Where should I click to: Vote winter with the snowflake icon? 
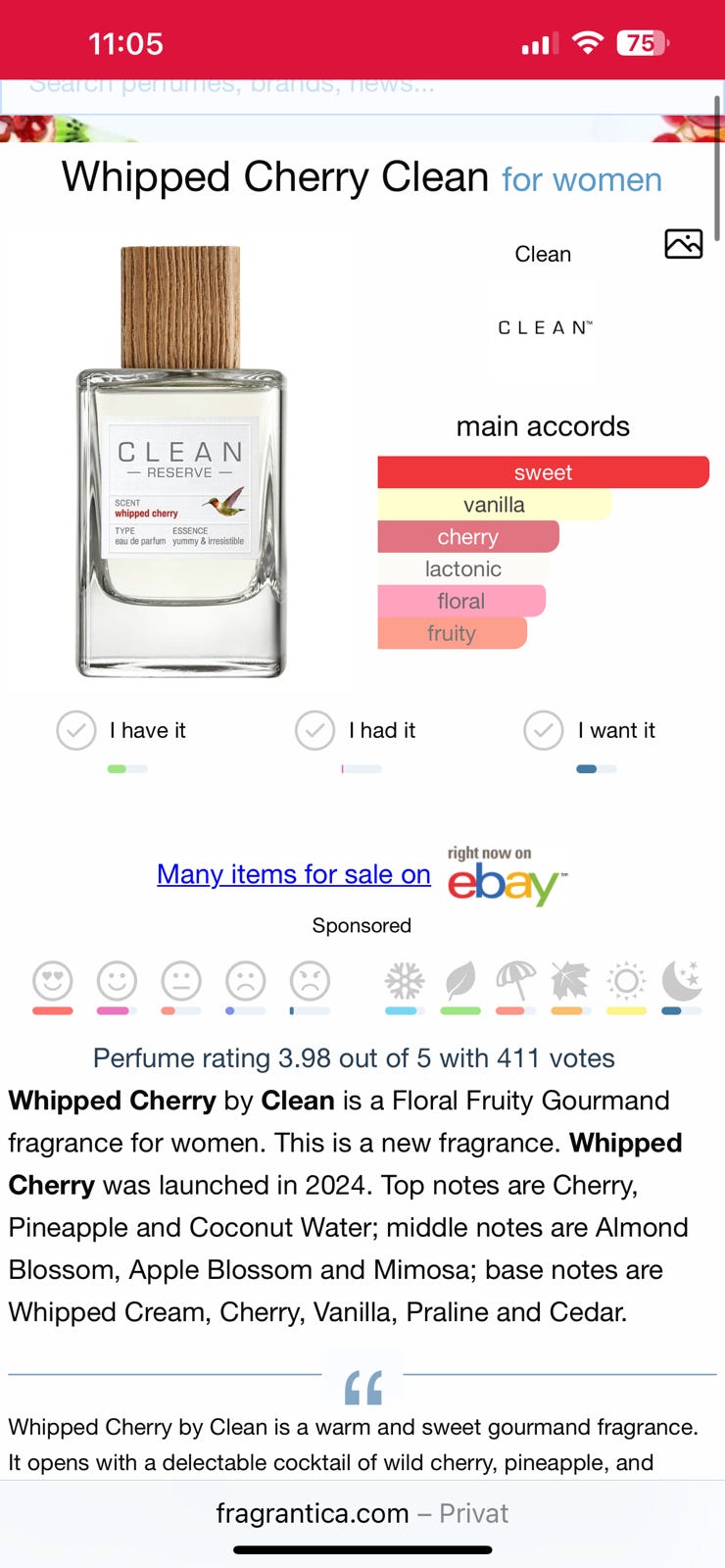tap(405, 980)
